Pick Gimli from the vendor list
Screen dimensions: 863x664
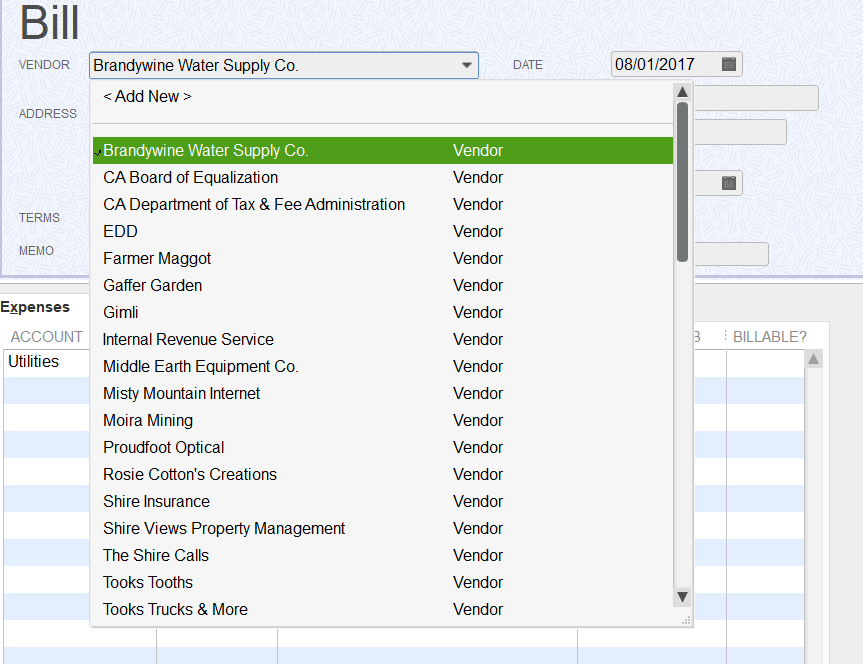[x=383, y=312]
